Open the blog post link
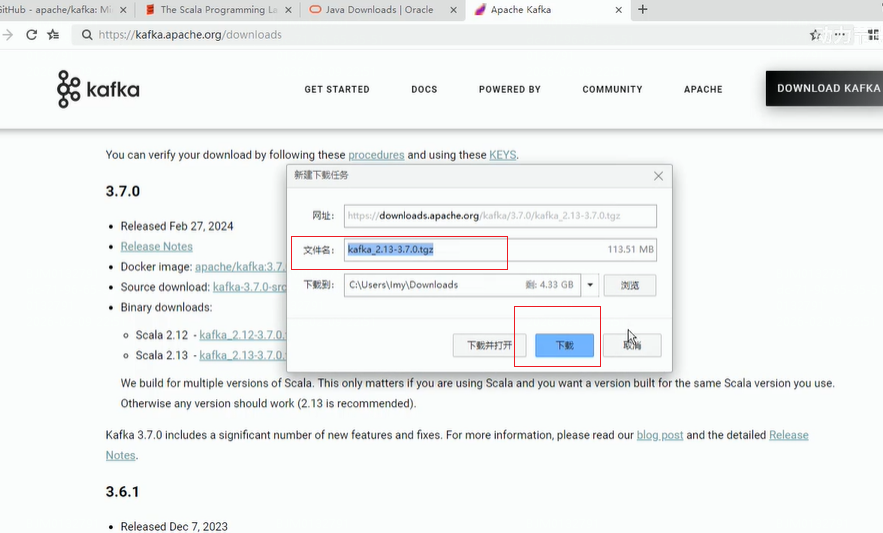The width and height of the screenshot is (883, 533). point(660,435)
